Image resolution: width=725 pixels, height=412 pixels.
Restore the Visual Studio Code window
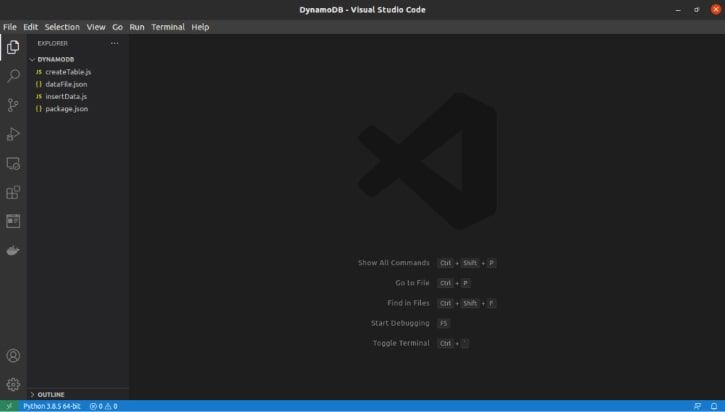click(x=696, y=10)
